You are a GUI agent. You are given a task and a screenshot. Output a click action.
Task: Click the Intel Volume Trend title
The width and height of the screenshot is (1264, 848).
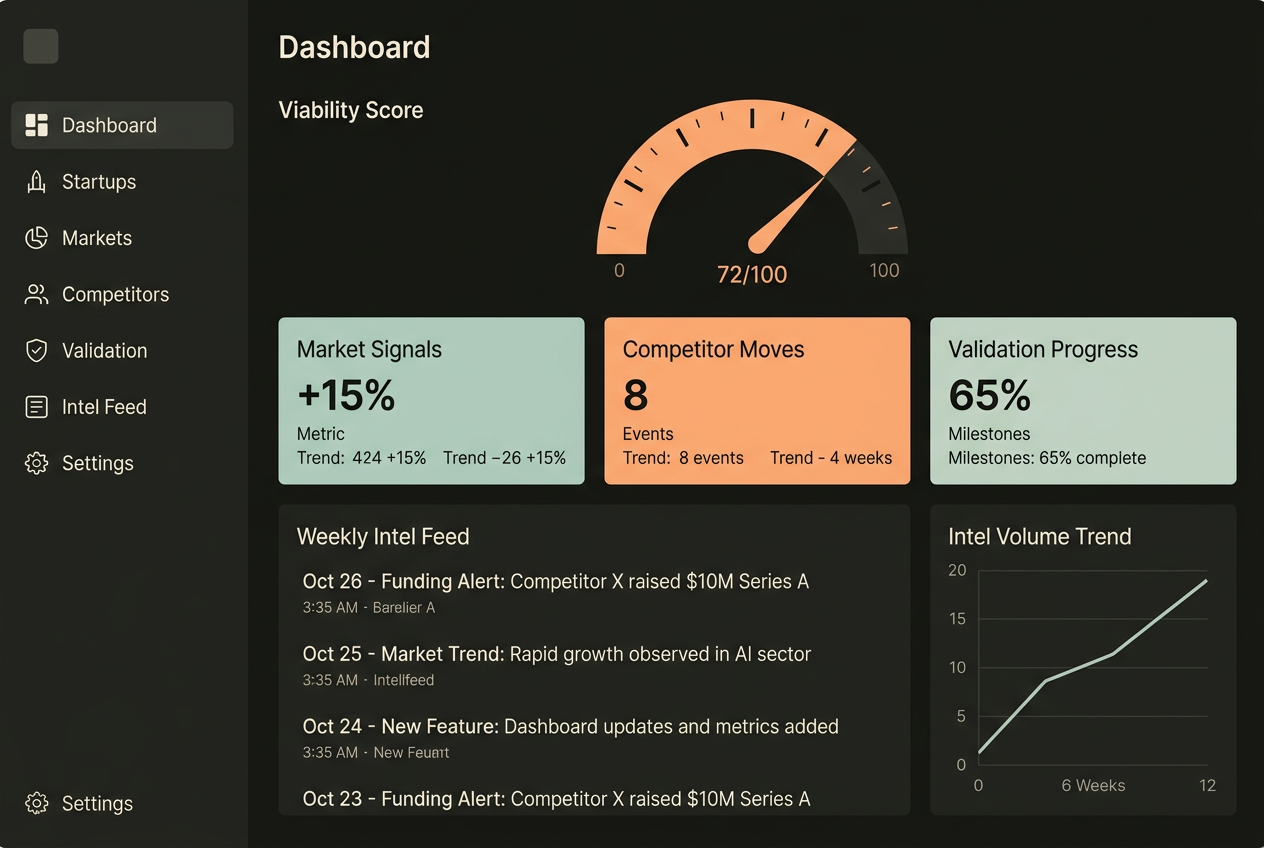[1040, 537]
